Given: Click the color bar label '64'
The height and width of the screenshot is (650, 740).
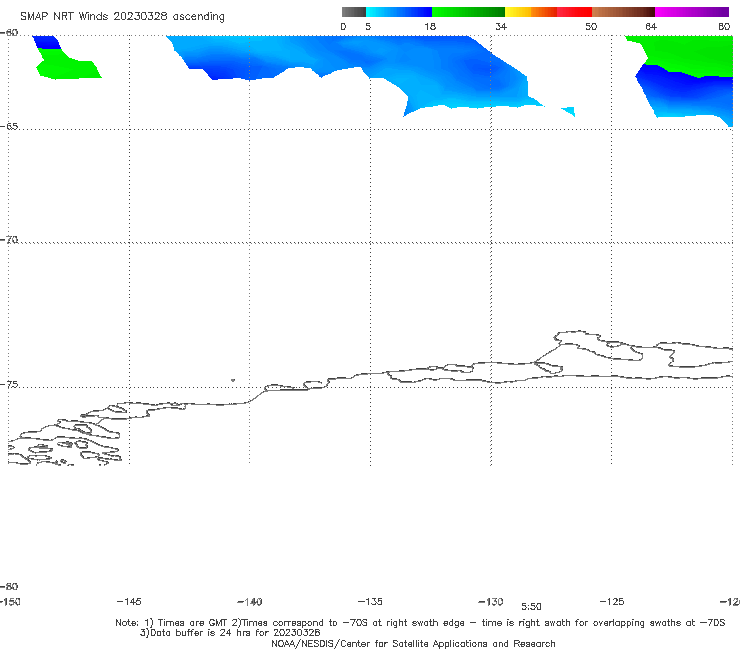Looking at the screenshot, I should [x=651, y=26].
